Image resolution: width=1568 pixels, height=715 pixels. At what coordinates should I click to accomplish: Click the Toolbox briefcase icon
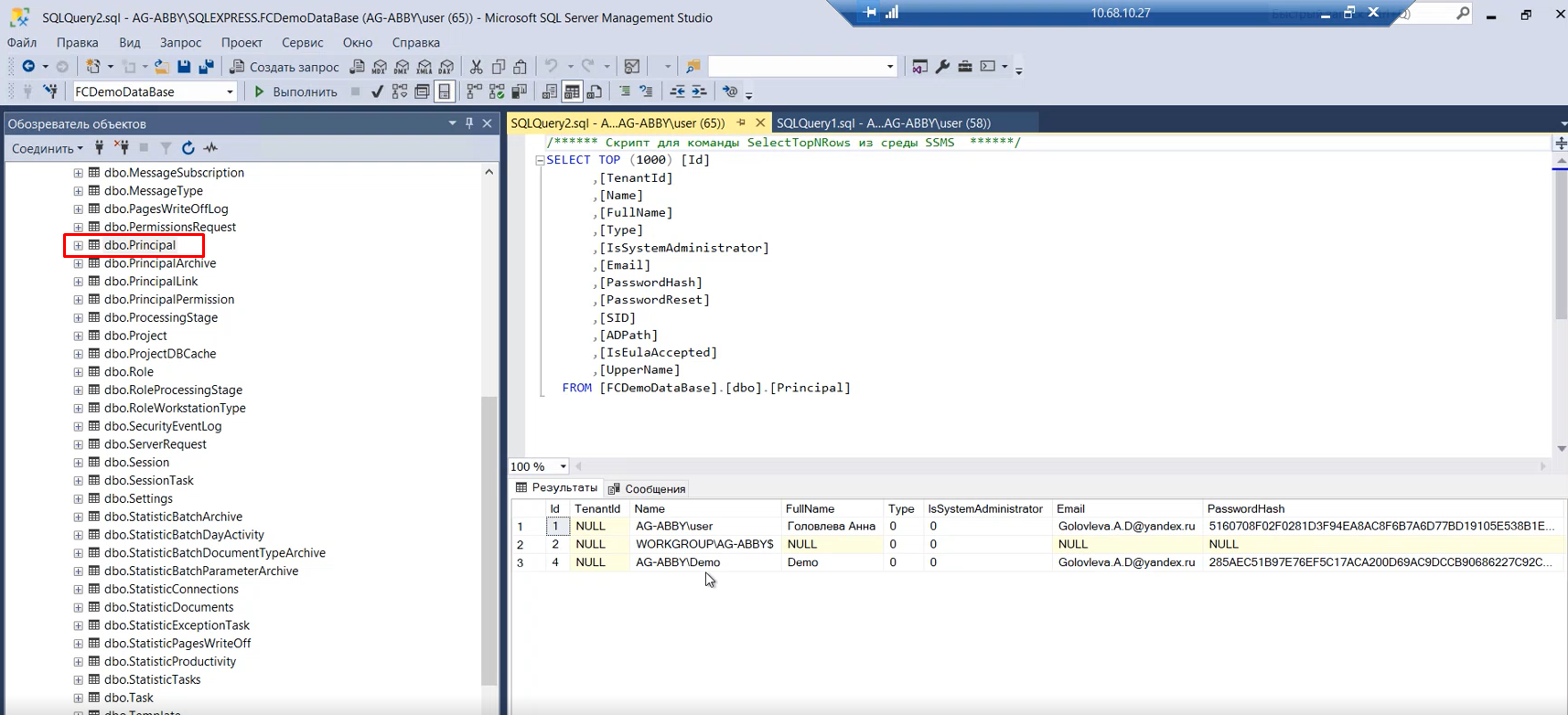pos(965,66)
